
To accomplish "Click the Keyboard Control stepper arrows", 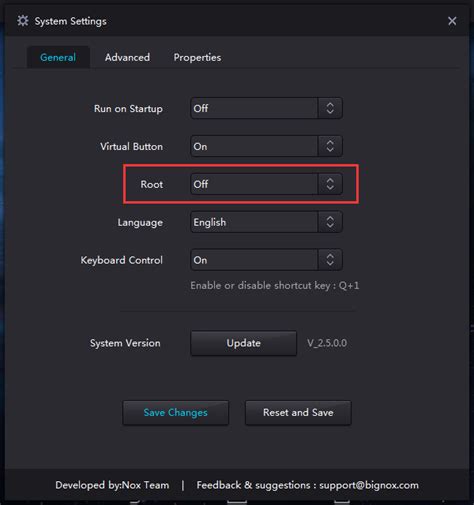I will tap(330, 260).
